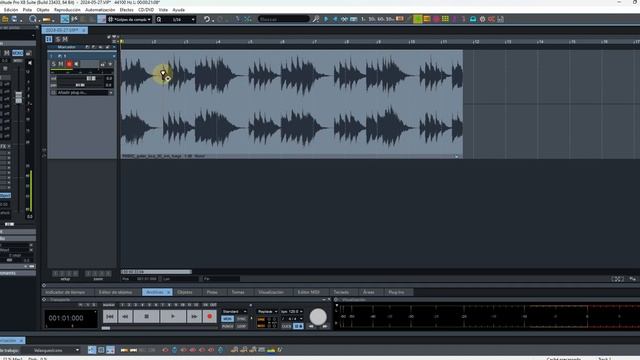Select the zoom magnifier tool in toolbar
Screen dimensions: 640x360
33,19
